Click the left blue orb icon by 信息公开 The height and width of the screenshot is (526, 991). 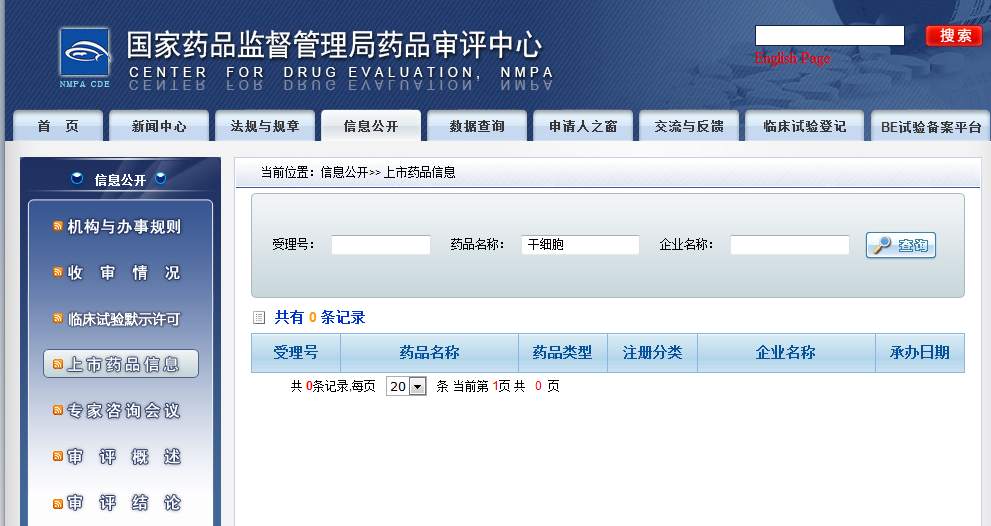pos(77,179)
